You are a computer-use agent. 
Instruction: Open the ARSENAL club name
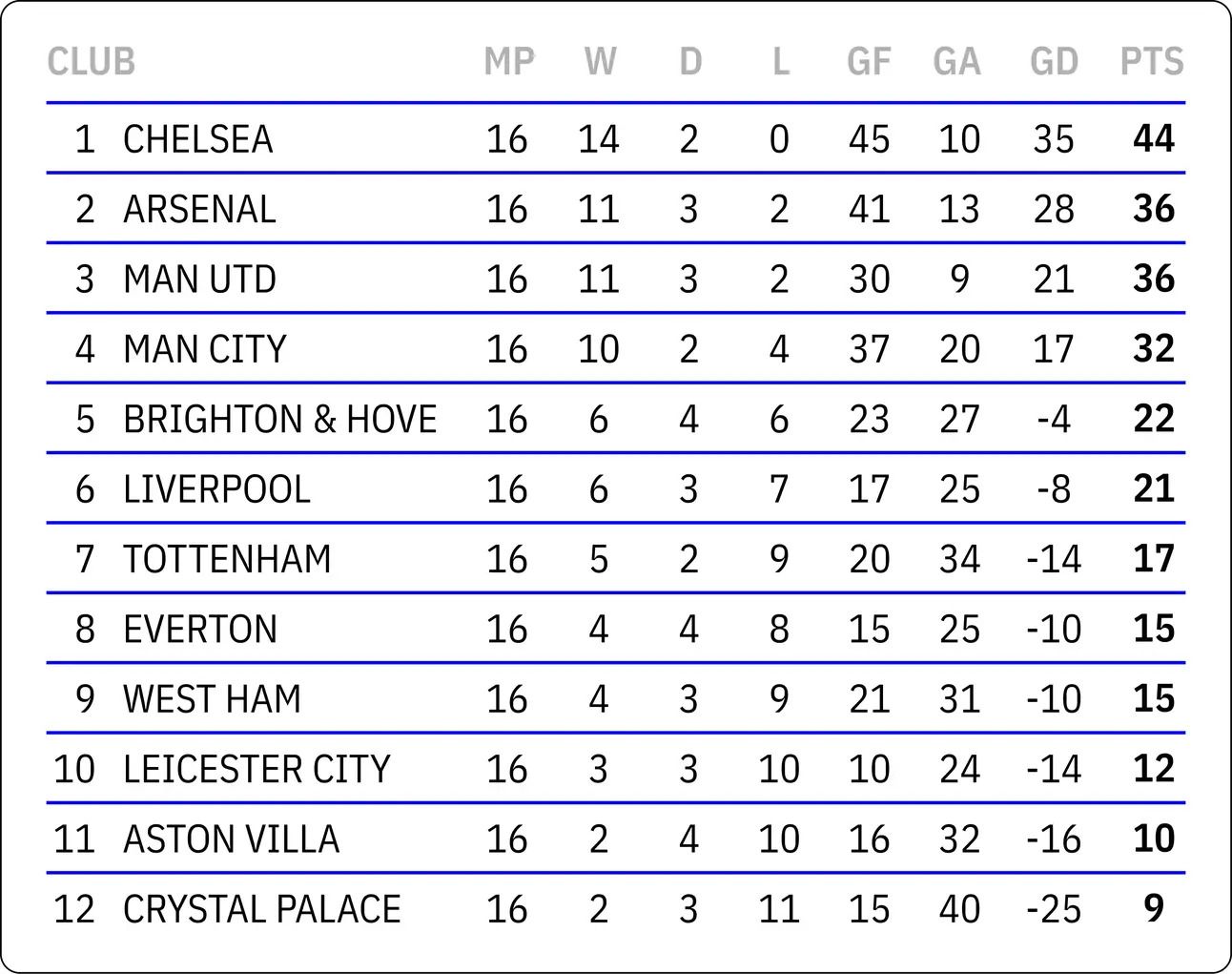(199, 209)
